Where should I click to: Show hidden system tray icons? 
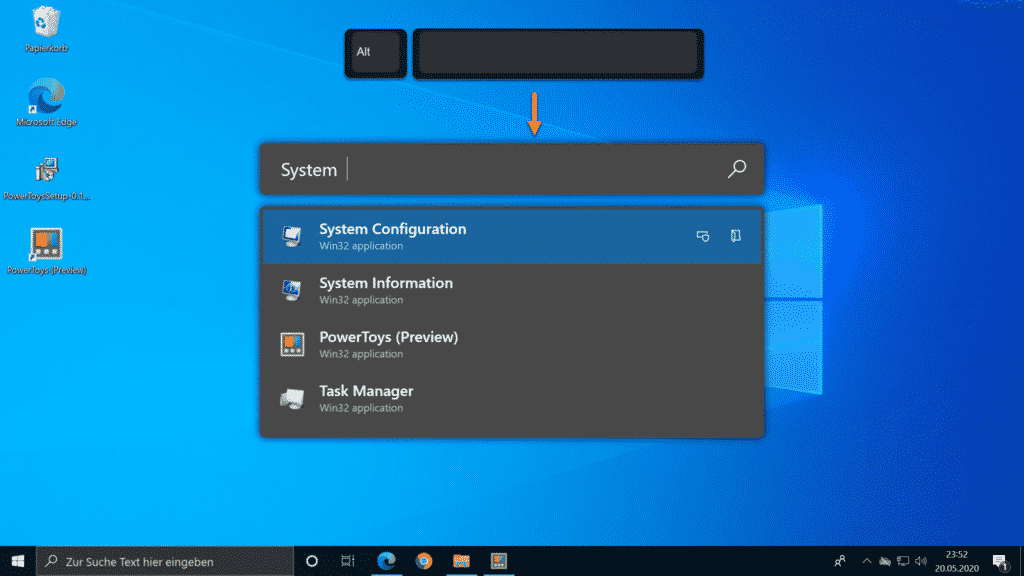(867, 562)
